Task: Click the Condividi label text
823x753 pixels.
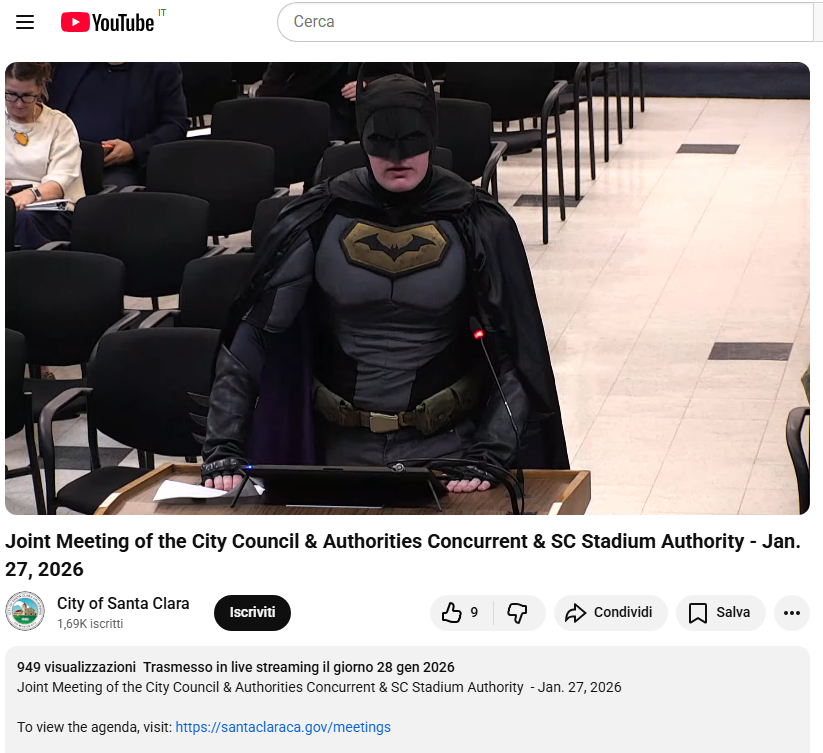Action: 622,612
